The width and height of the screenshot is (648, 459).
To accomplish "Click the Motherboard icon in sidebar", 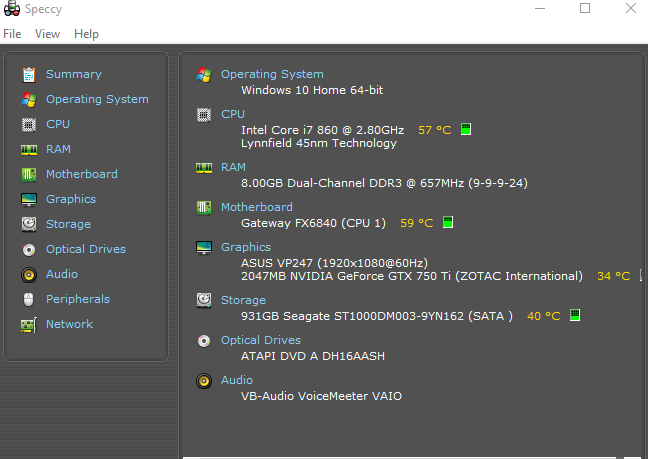I will click(x=29, y=174).
